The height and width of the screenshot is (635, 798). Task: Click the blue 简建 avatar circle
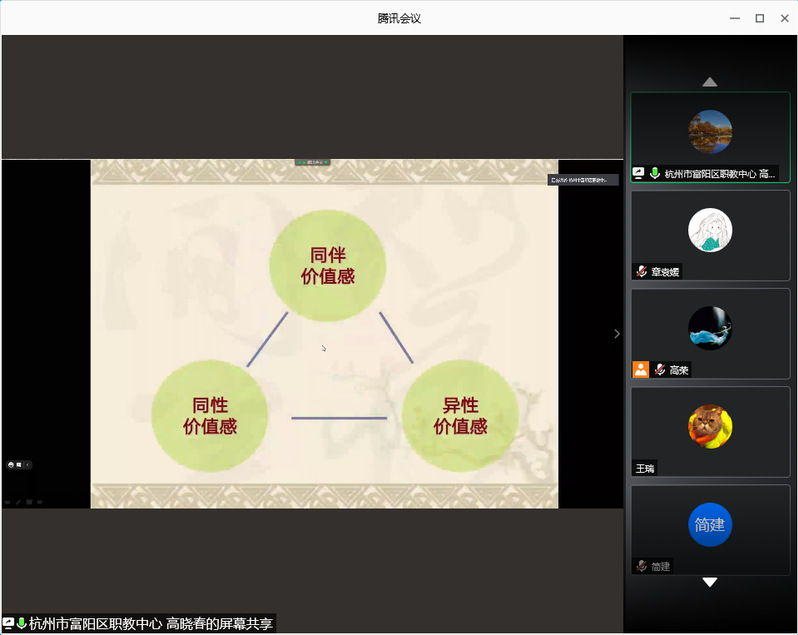[710, 524]
